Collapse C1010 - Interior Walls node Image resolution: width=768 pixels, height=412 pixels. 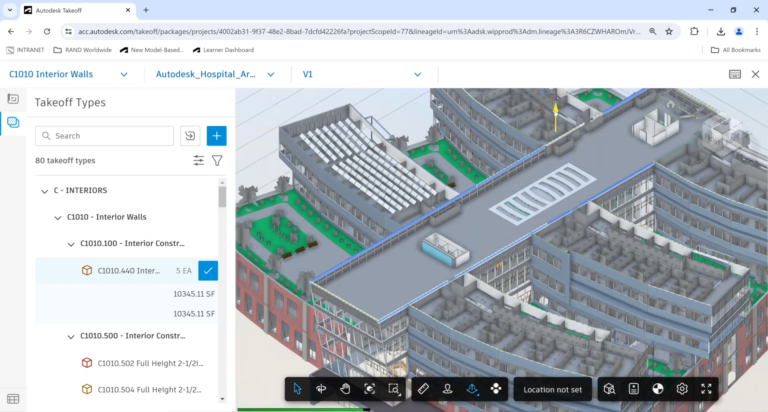58,218
